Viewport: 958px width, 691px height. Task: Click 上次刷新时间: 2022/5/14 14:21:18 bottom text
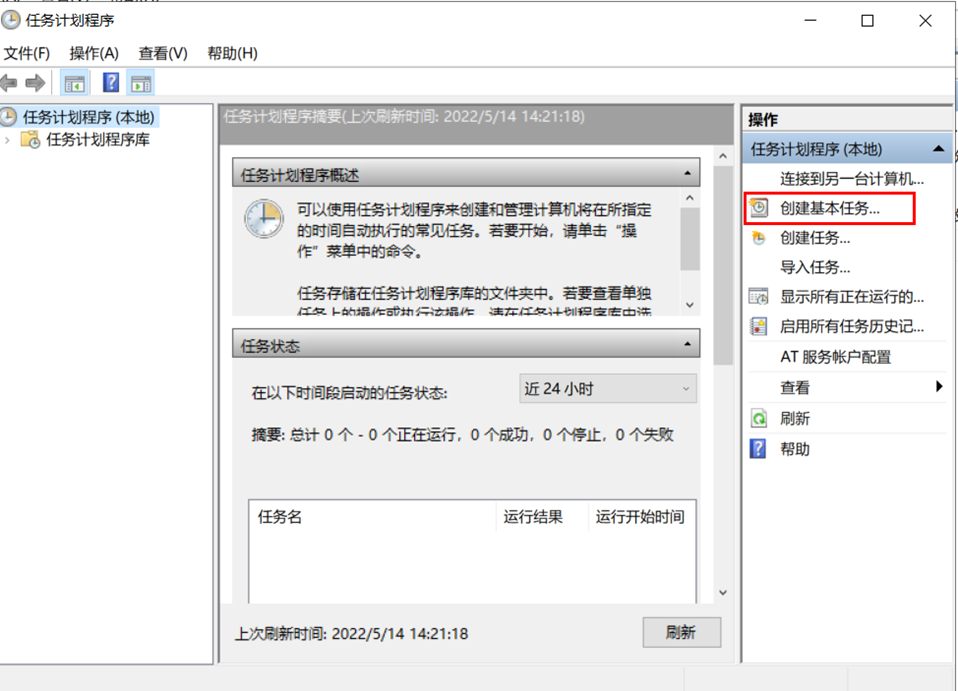(x=351, y=634)
